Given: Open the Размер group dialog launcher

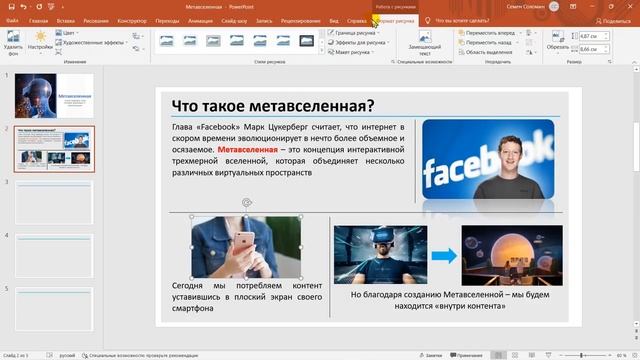Looking at the screenshot, I should (609, 62).
